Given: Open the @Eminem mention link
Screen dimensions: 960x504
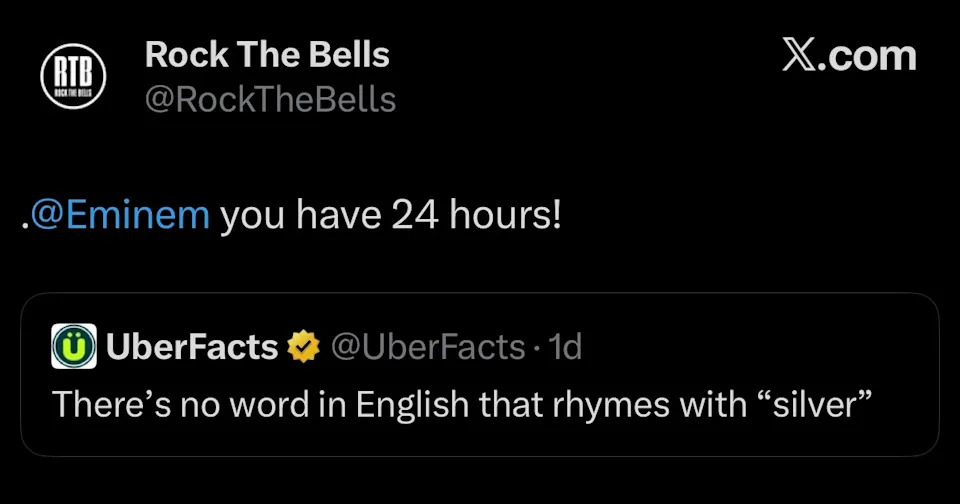Looking at the screenshot, I should [x=120, y=215].
